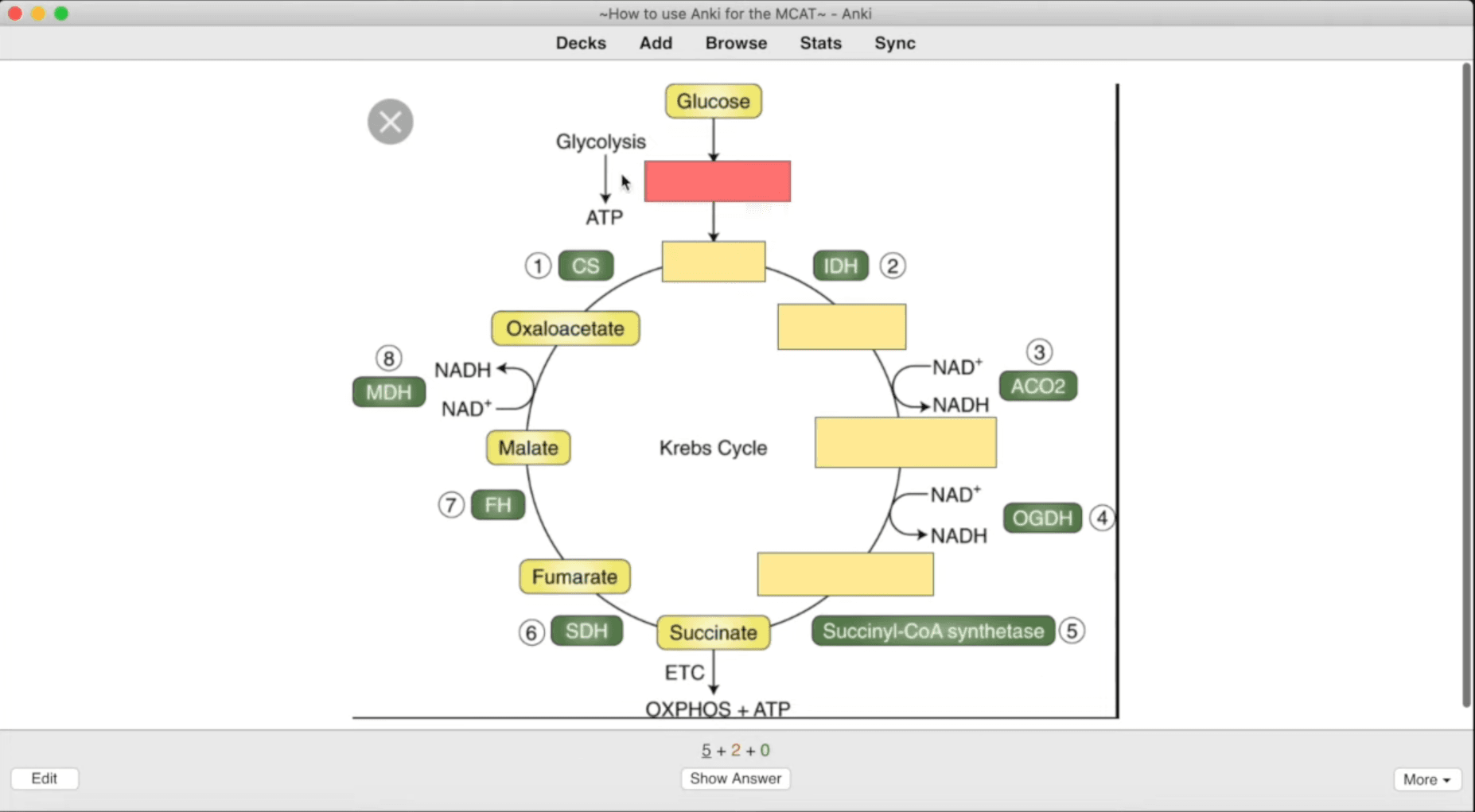Click the circled number 4 beside OGDH
Screen dimensions: 1475x812
[x=1102, y=518]
